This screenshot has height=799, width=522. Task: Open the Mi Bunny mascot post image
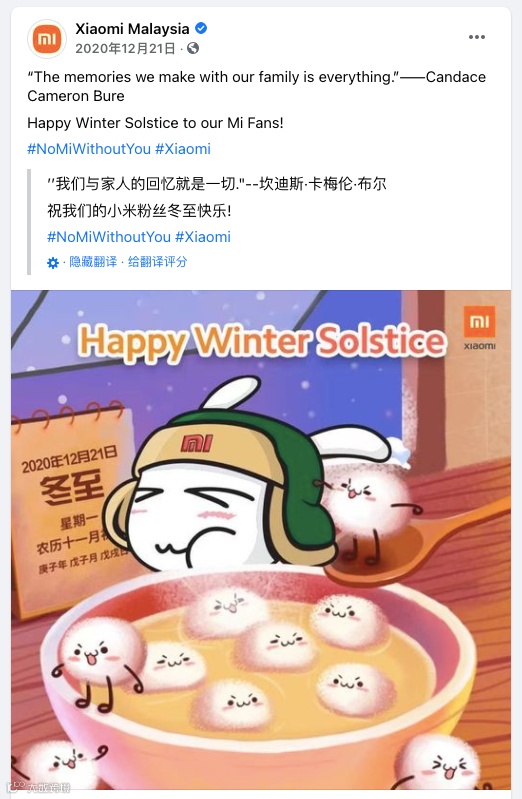click(261, 540)
